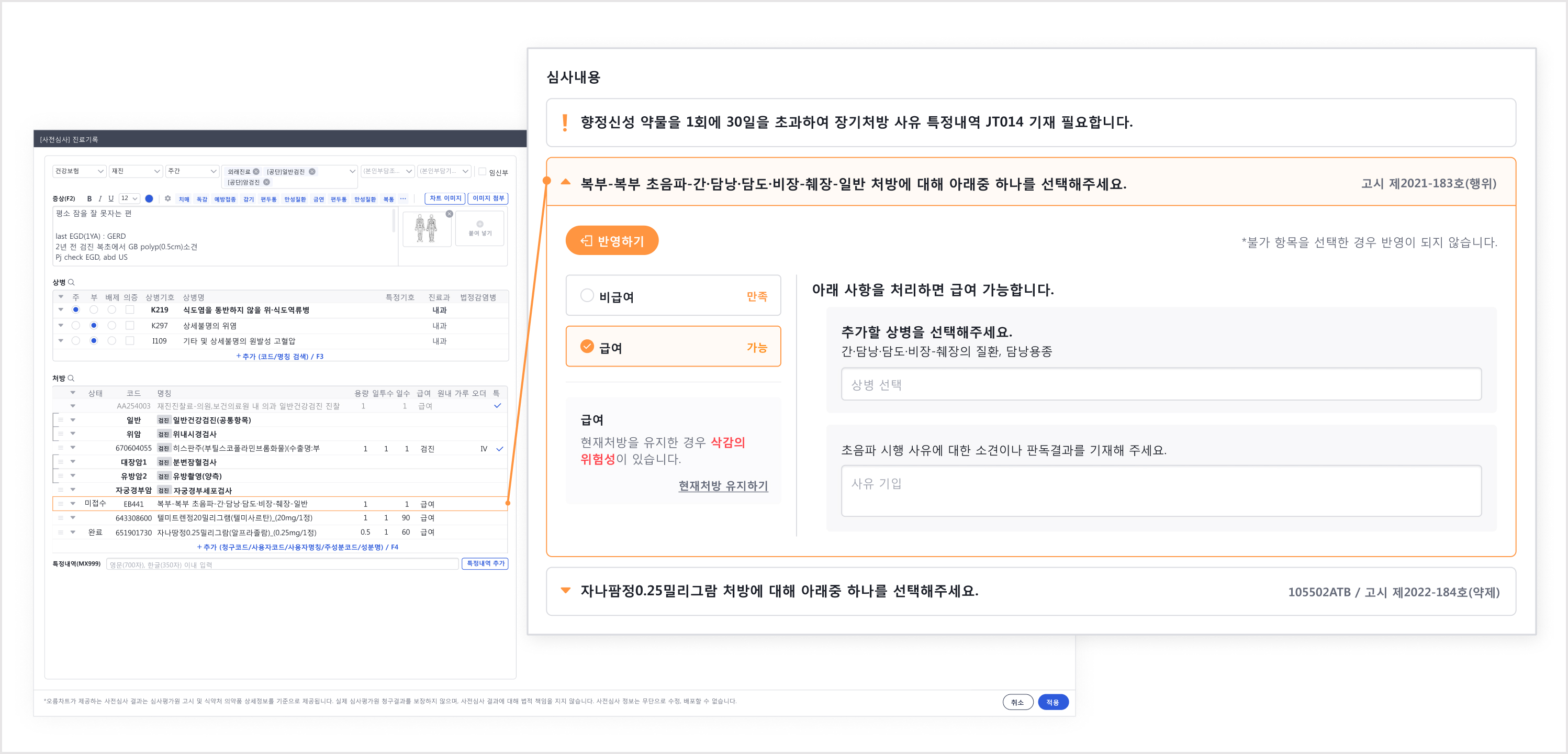Viewport: 1568px width, 754px height.
Task: Delete the body chart image thumbnail
Action: (449, 214)
